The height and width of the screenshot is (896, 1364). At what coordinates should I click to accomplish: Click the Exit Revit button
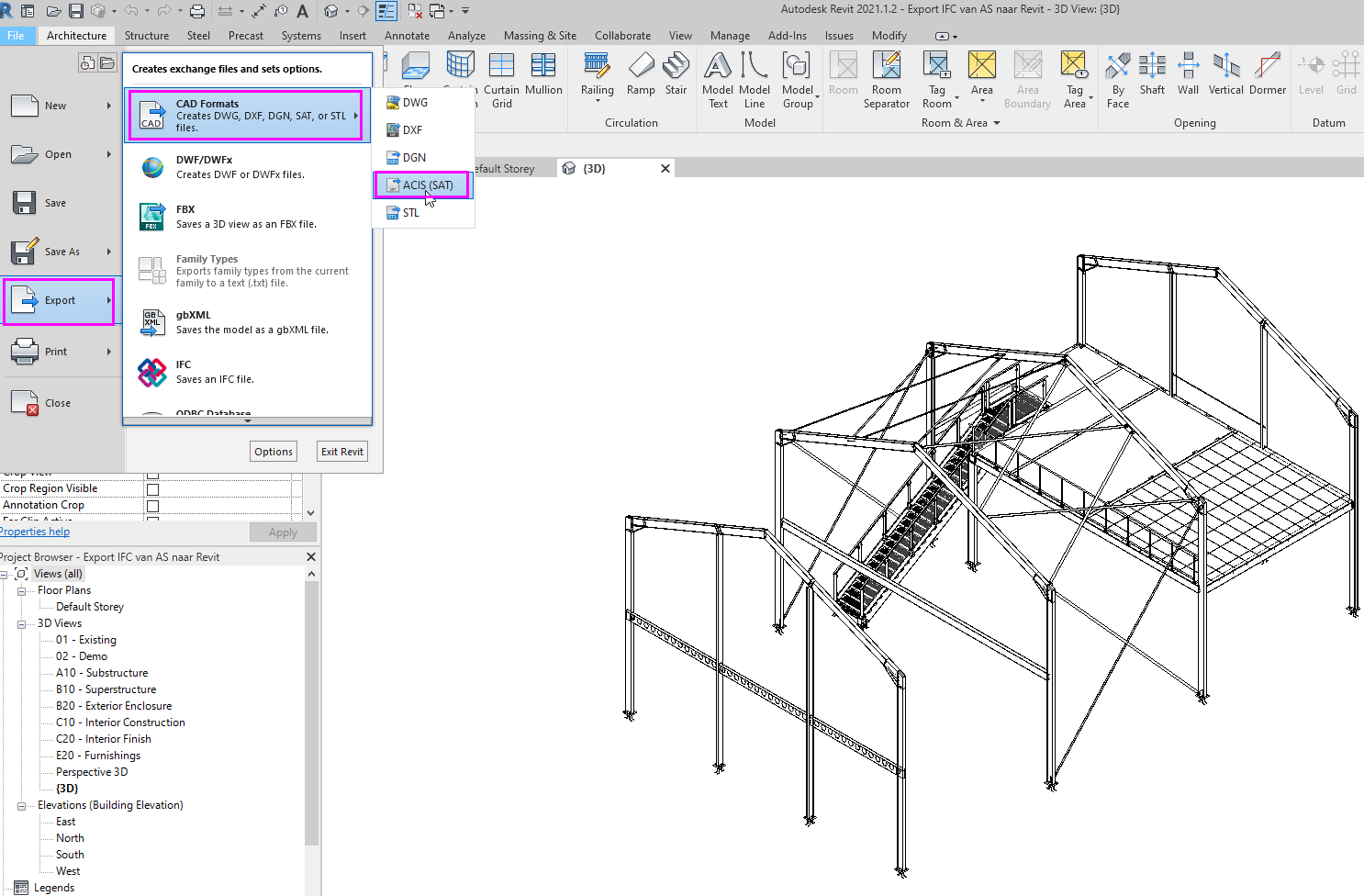tap(341, 451)
